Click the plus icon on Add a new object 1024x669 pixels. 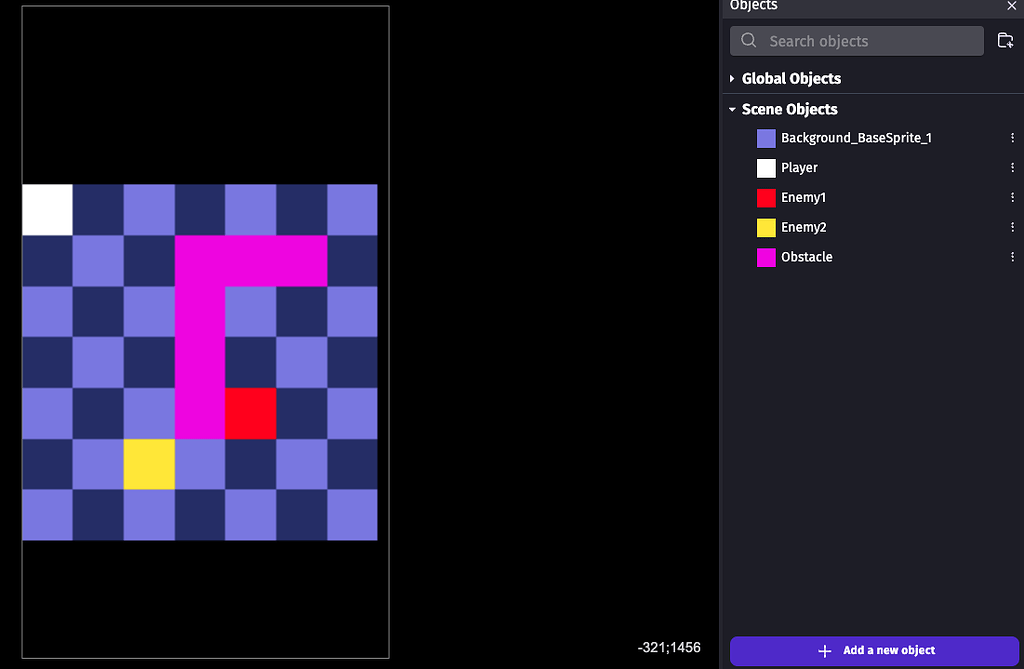824,650
